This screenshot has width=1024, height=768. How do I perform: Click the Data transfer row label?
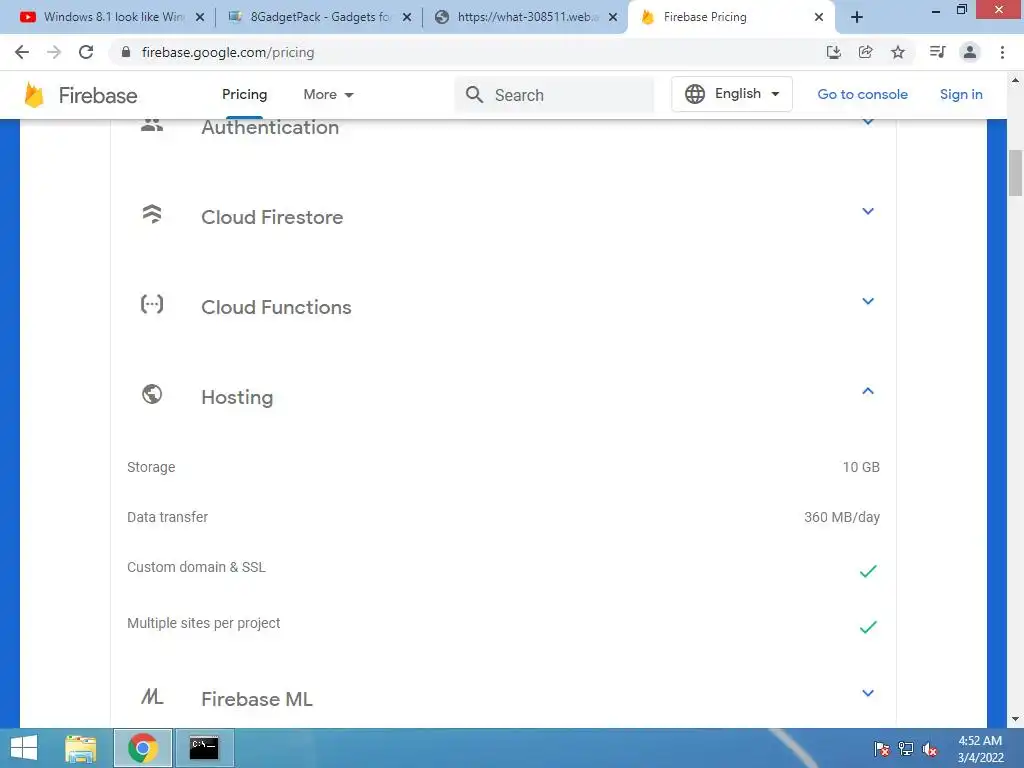[x=167, y=517]
